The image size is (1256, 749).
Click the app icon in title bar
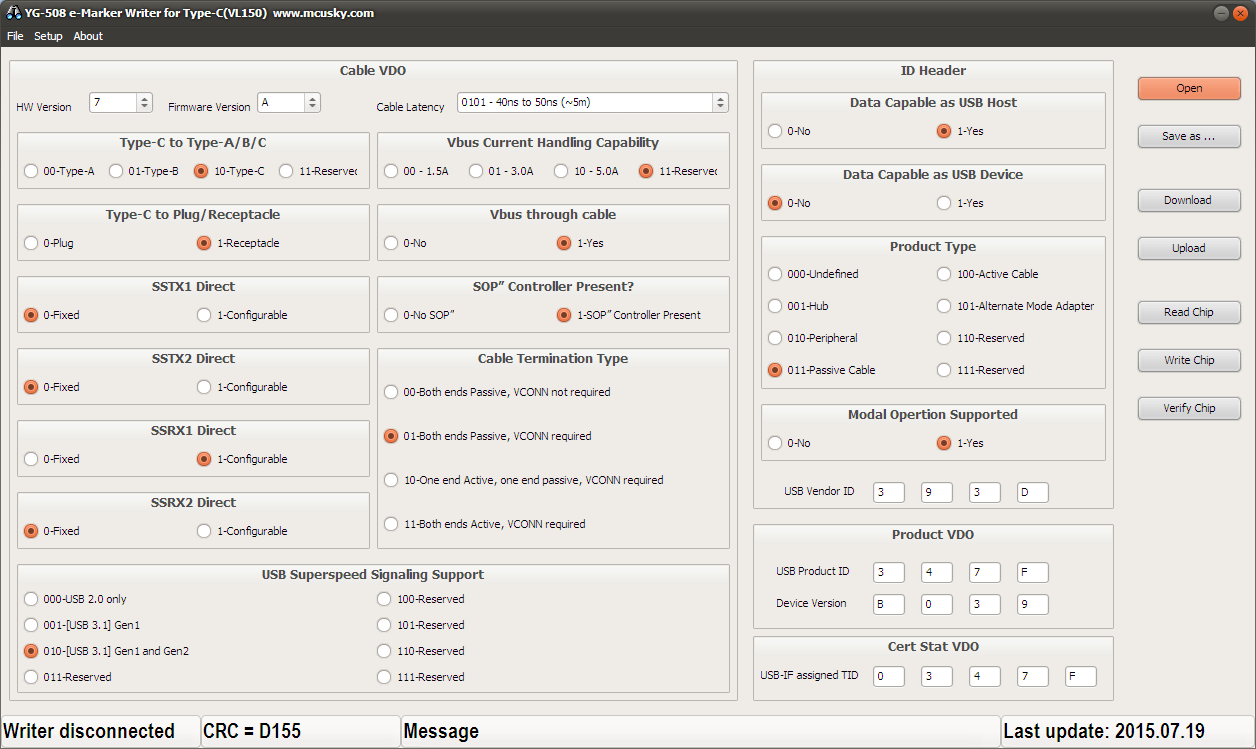pyautogui.click(x=14, y=13)
